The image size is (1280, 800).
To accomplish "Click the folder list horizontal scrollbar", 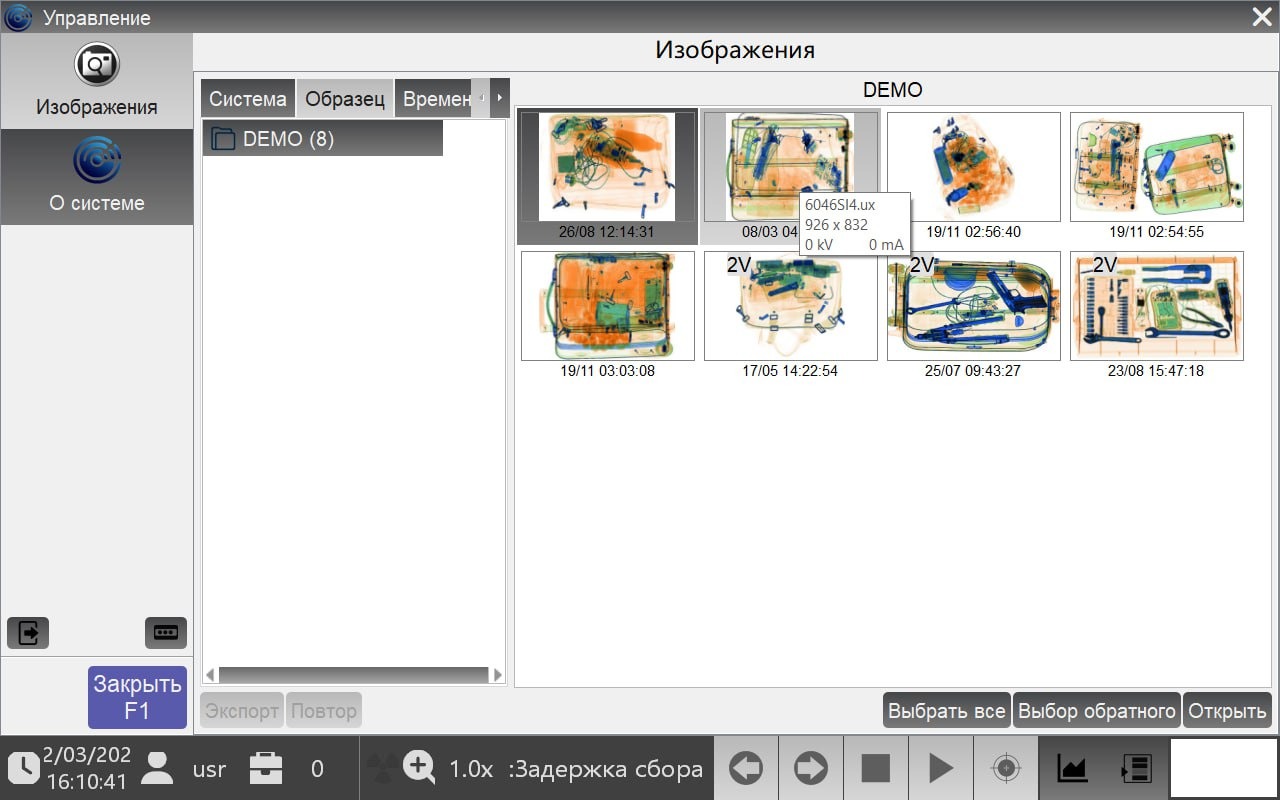I will click(354, 675).
